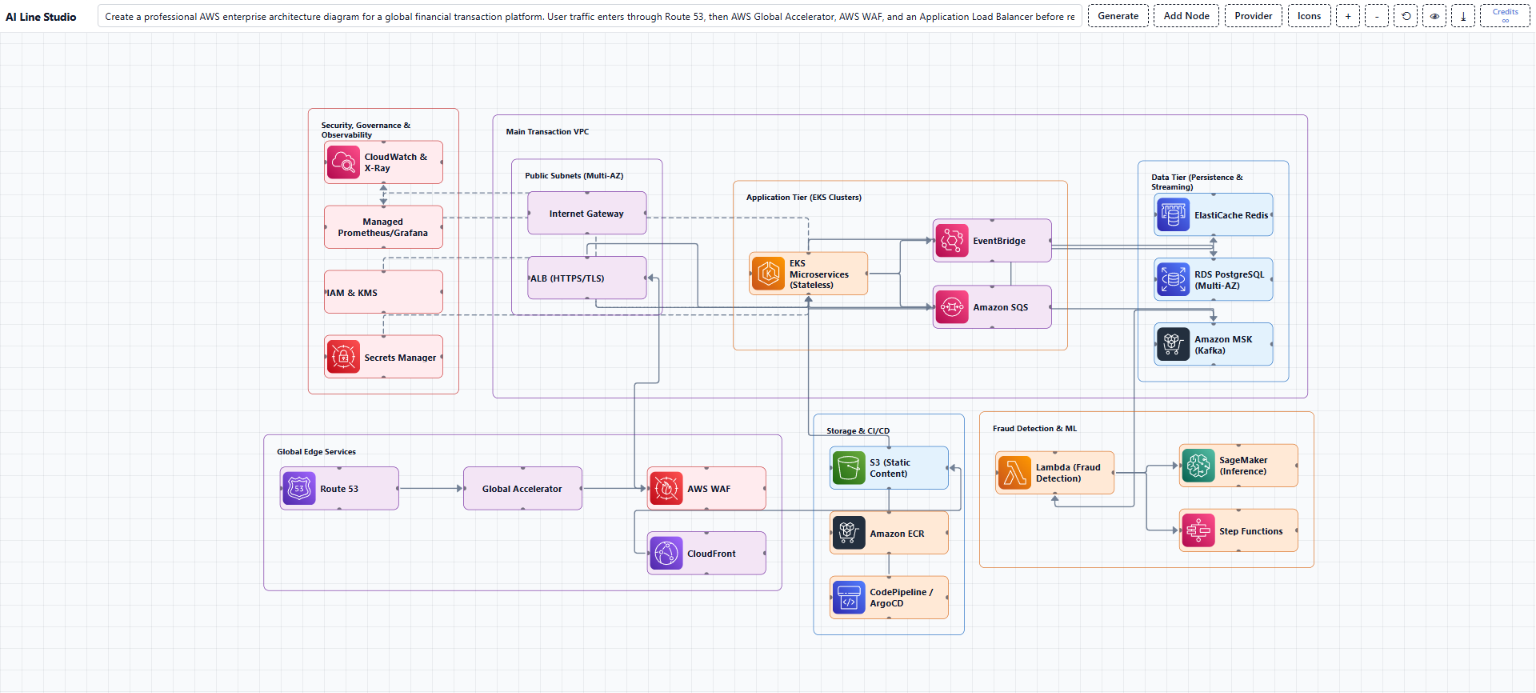The width and height of the screenshot is (1536, 693).
Task: Click the AI Line Studio title
Action: pyautogui.click(x=41, y=17)
